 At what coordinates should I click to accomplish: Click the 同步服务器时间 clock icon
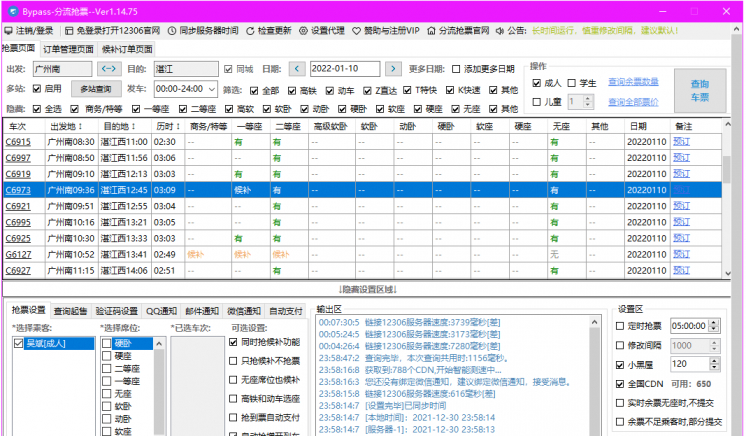tap(172, 31)
